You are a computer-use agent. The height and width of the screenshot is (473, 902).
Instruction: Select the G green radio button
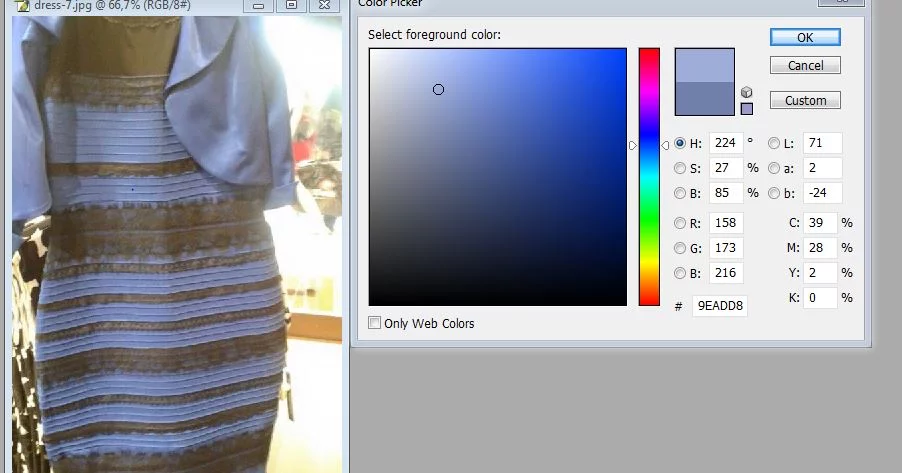point(681,248)
